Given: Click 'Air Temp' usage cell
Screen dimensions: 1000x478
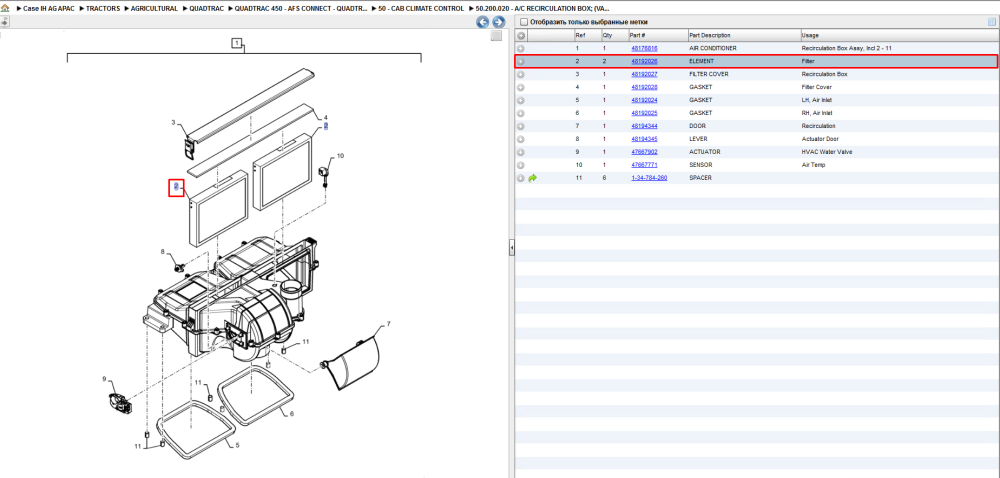Looking at the screenshot, I should 812,165.
